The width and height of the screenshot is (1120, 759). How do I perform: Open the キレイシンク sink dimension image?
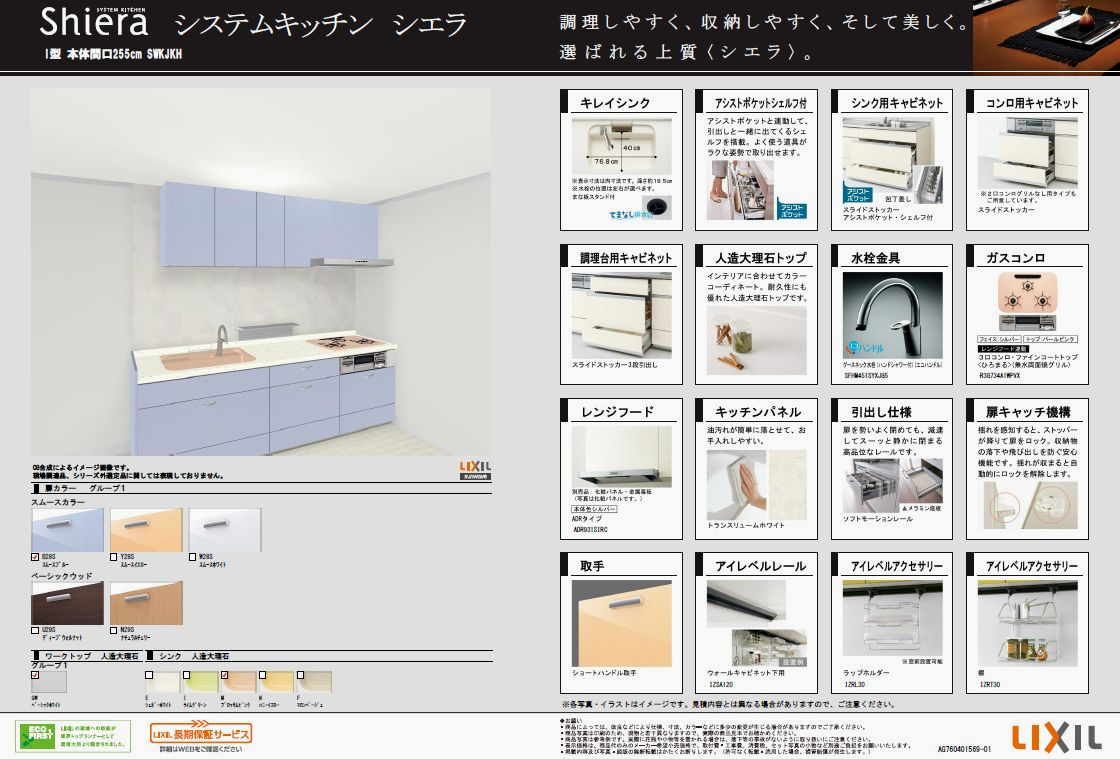point(621,147)
